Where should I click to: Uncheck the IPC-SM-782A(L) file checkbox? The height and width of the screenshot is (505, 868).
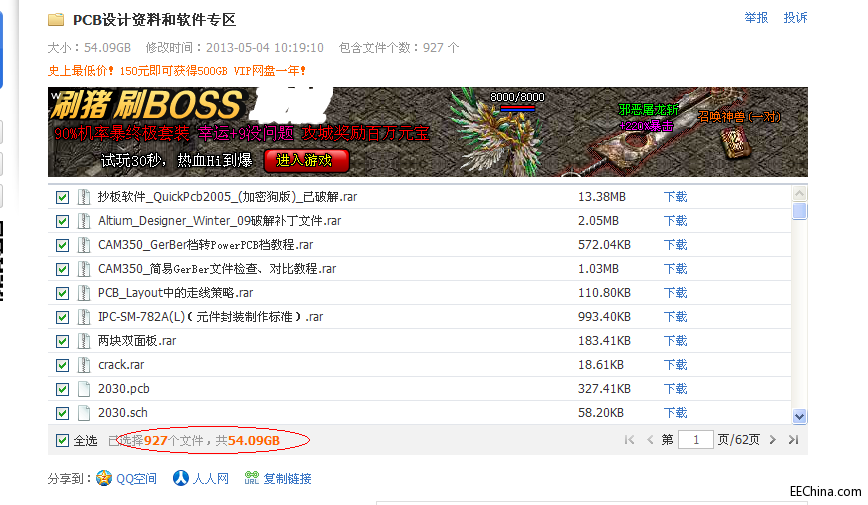(63, 317)
